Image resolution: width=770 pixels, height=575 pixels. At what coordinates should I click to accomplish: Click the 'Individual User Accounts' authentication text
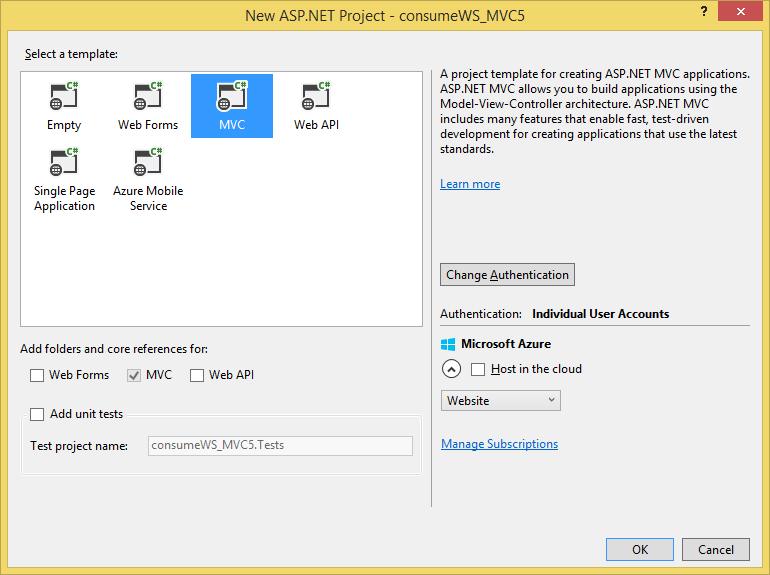pyautogui.click(x=601, y=314)
